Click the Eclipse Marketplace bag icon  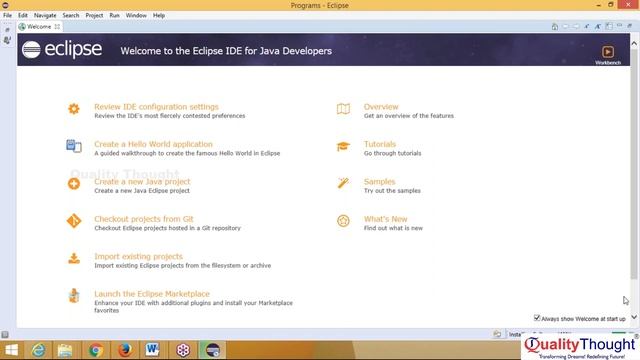(x=74, y=296)
